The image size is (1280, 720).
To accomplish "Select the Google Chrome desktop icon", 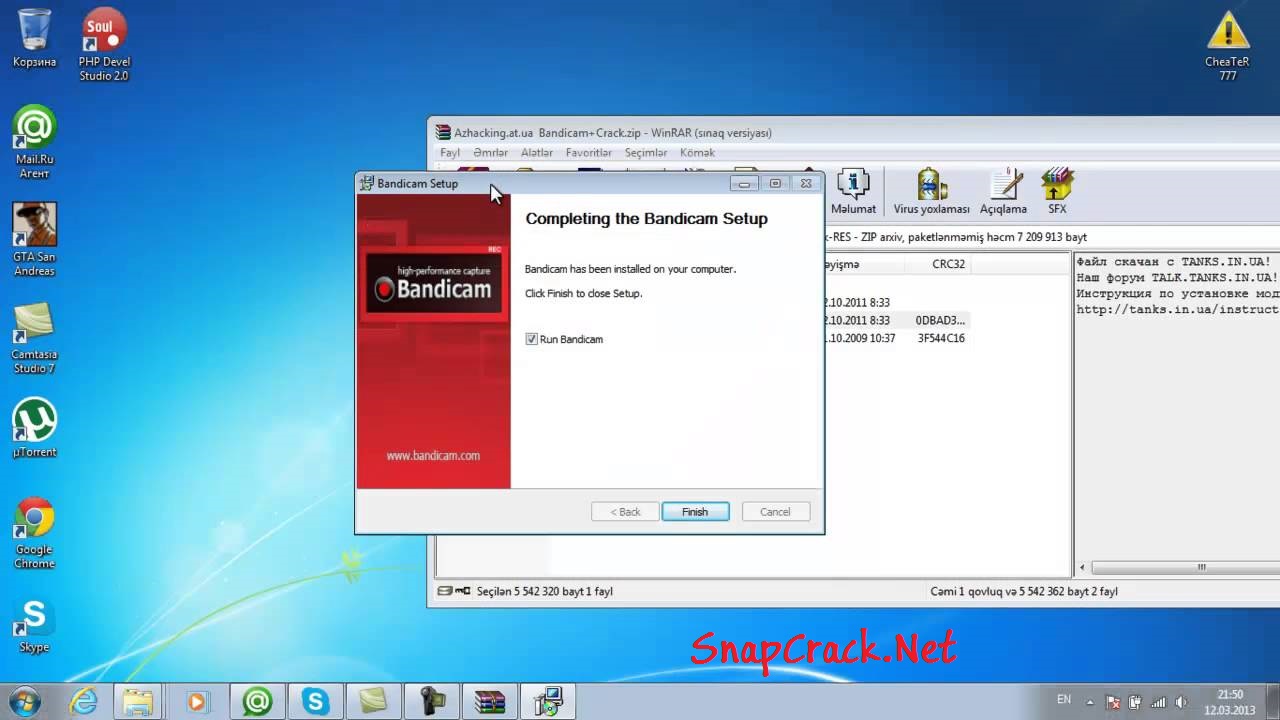I will click(35, 533).
